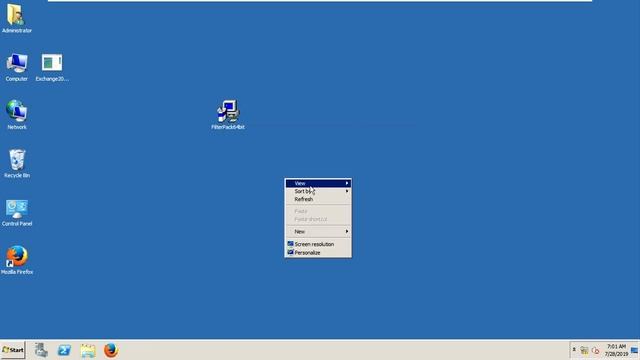Click the Personalize menu item icon
The width and height of the screenshot is (640, 360).
click(x=290, y=252)
